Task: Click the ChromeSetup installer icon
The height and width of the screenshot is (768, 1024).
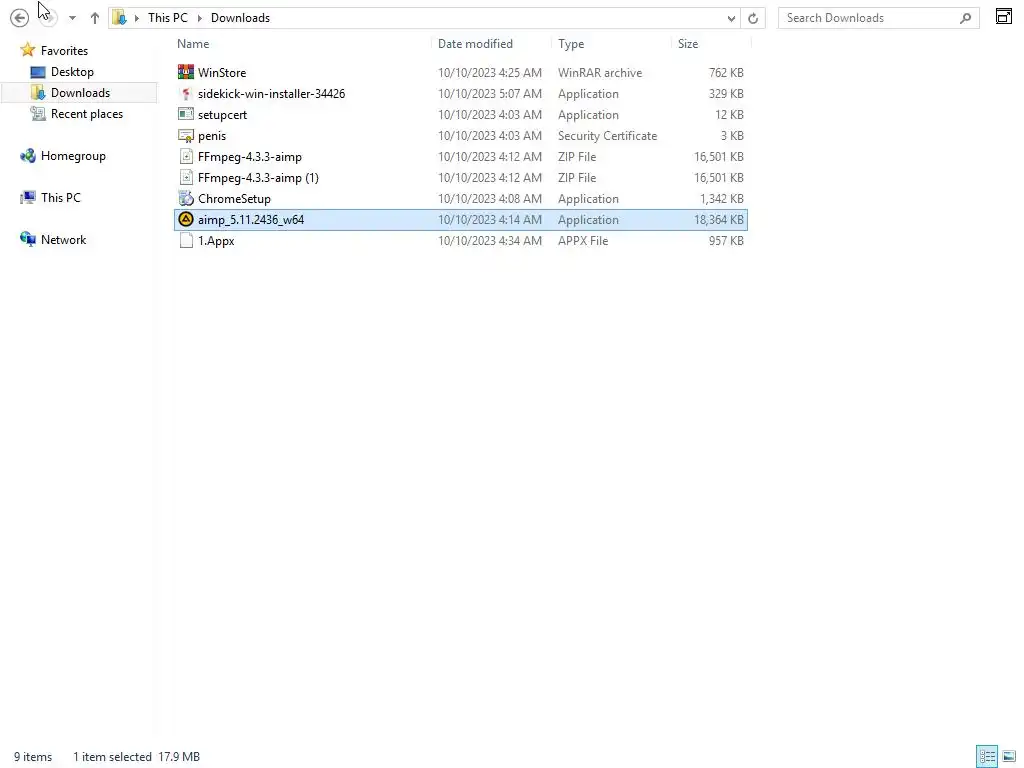Action: pos(186,199)
